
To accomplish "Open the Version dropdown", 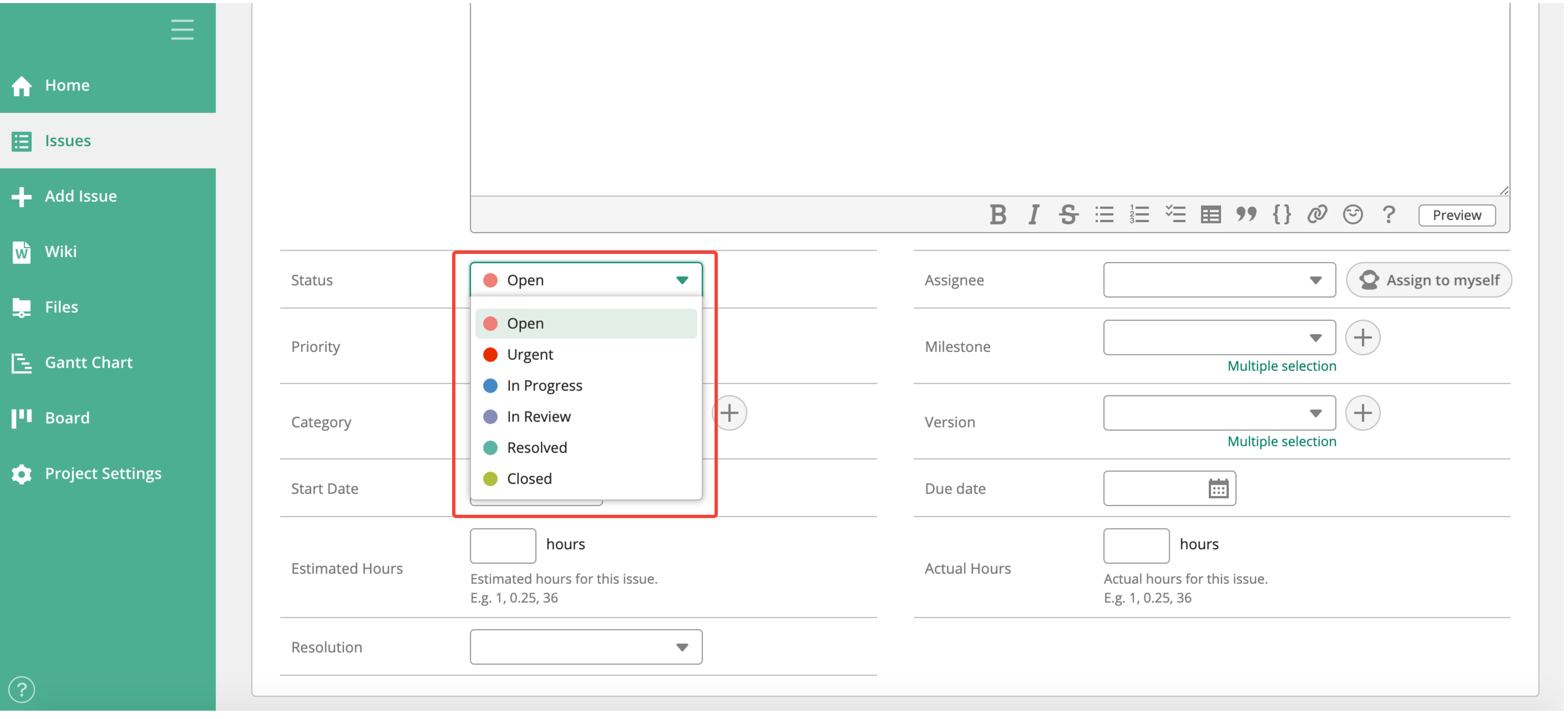I will [x=1219, y=413].
